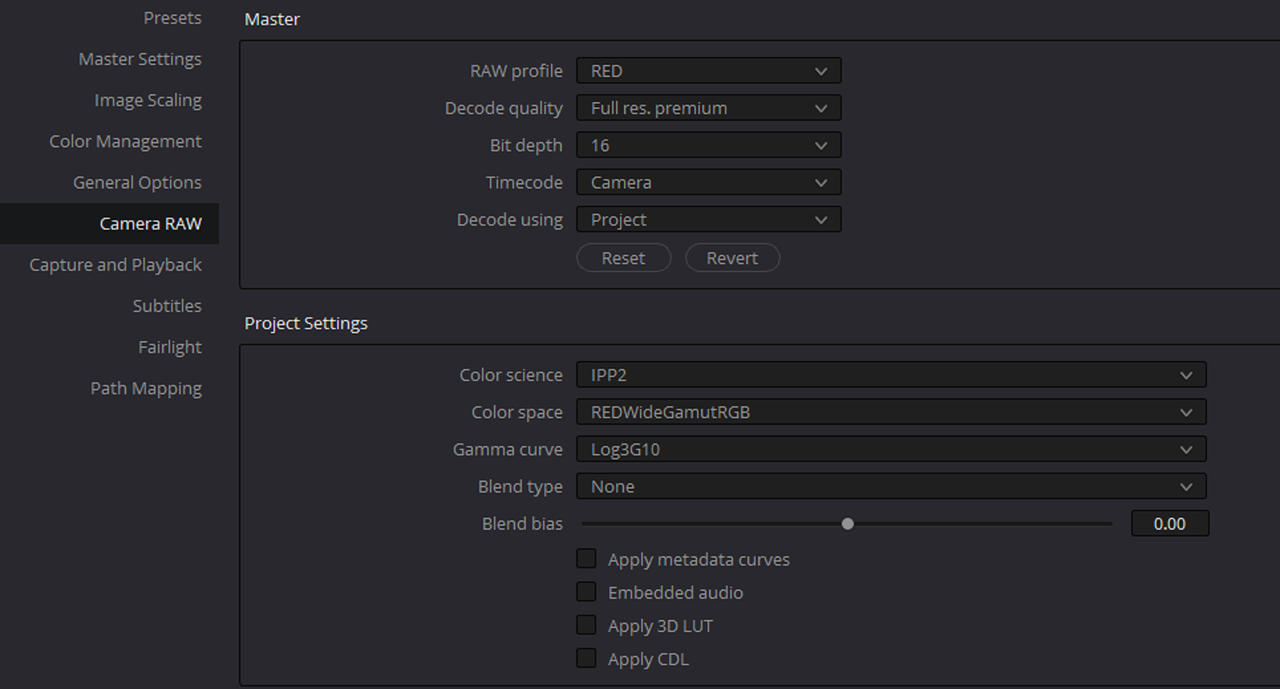Enable Apply metadata curves checkbox
Image resolution: width=1280 pixels, height=689 pixels.
(x=587, y=559)
